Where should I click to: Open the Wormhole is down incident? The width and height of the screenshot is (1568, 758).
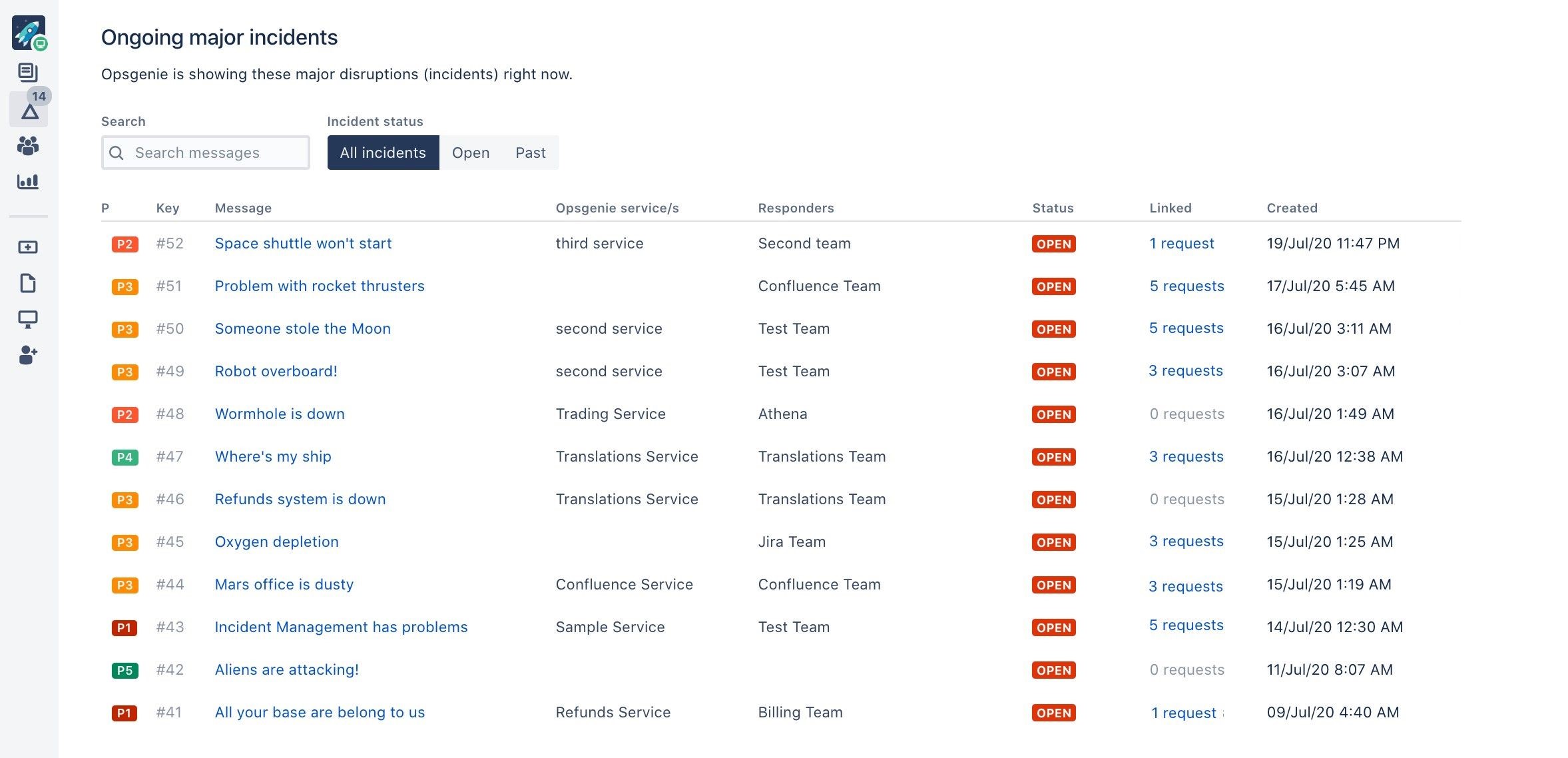pyautogui.click(x=280, y=414)
